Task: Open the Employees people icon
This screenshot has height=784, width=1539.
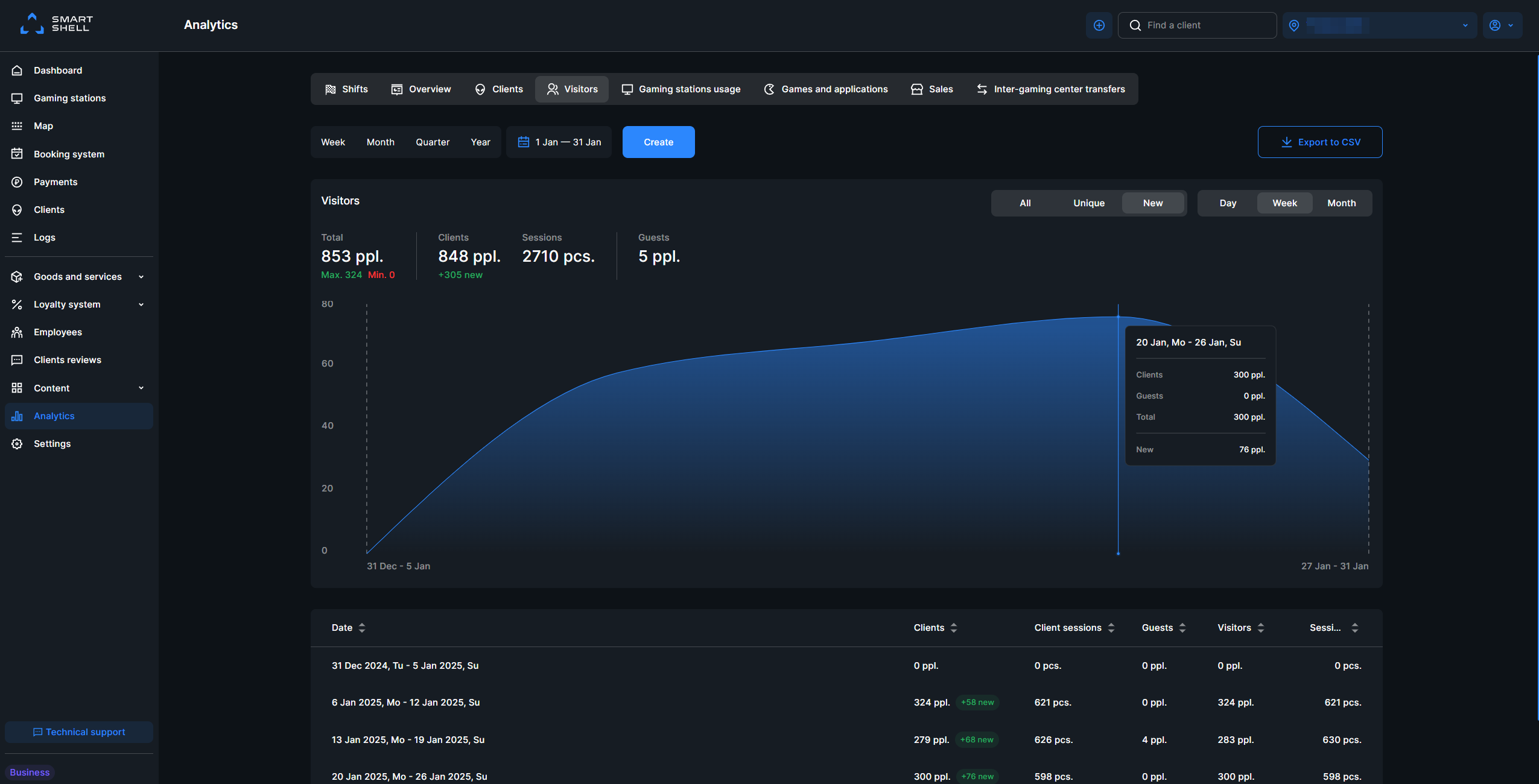Action: click(17, 332)
